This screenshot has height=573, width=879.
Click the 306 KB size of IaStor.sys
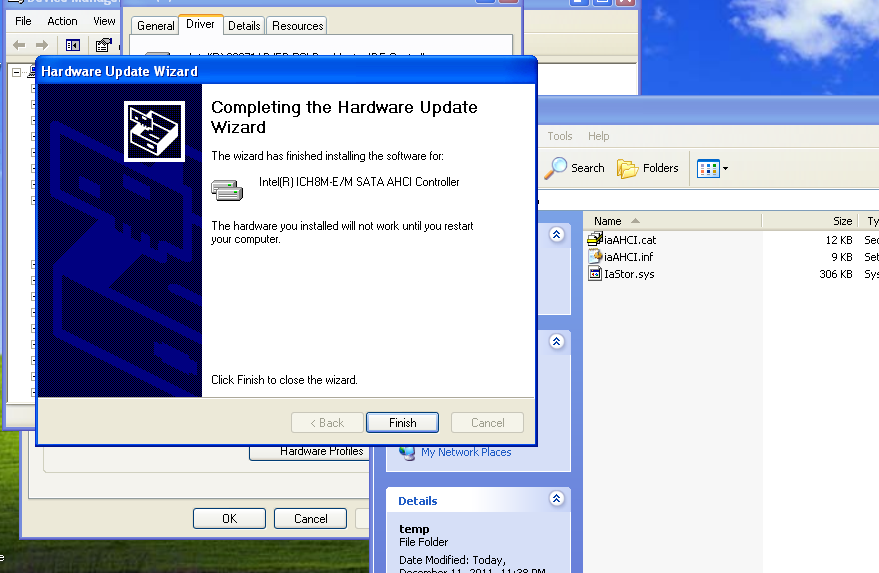835,274
